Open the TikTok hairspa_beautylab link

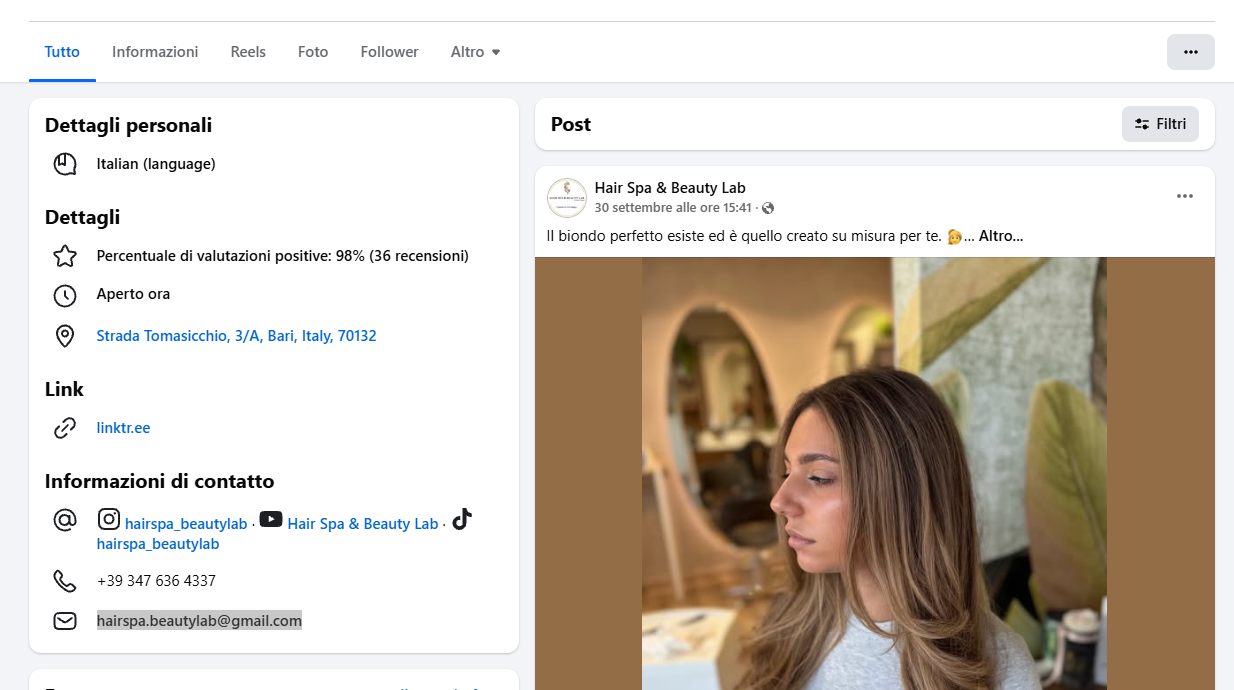coord(158,544)
